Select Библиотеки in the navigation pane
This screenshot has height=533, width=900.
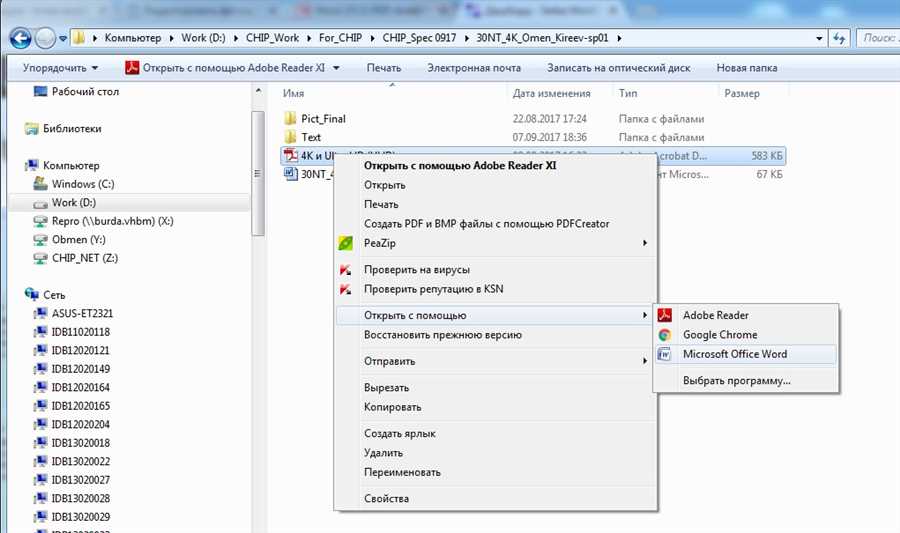(x=72, y=129)
